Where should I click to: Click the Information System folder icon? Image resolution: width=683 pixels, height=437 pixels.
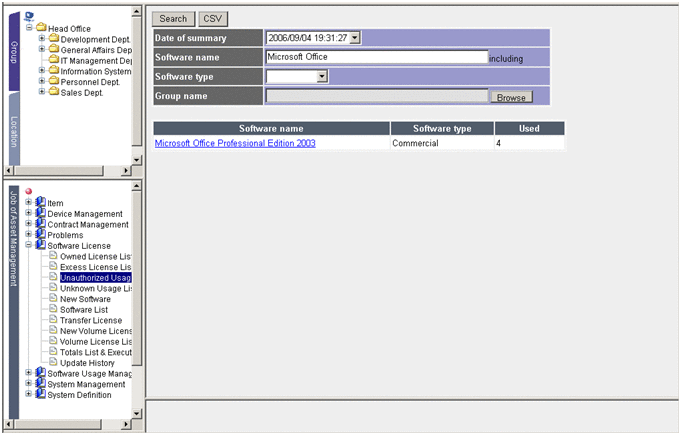click(x=54, y=70)
